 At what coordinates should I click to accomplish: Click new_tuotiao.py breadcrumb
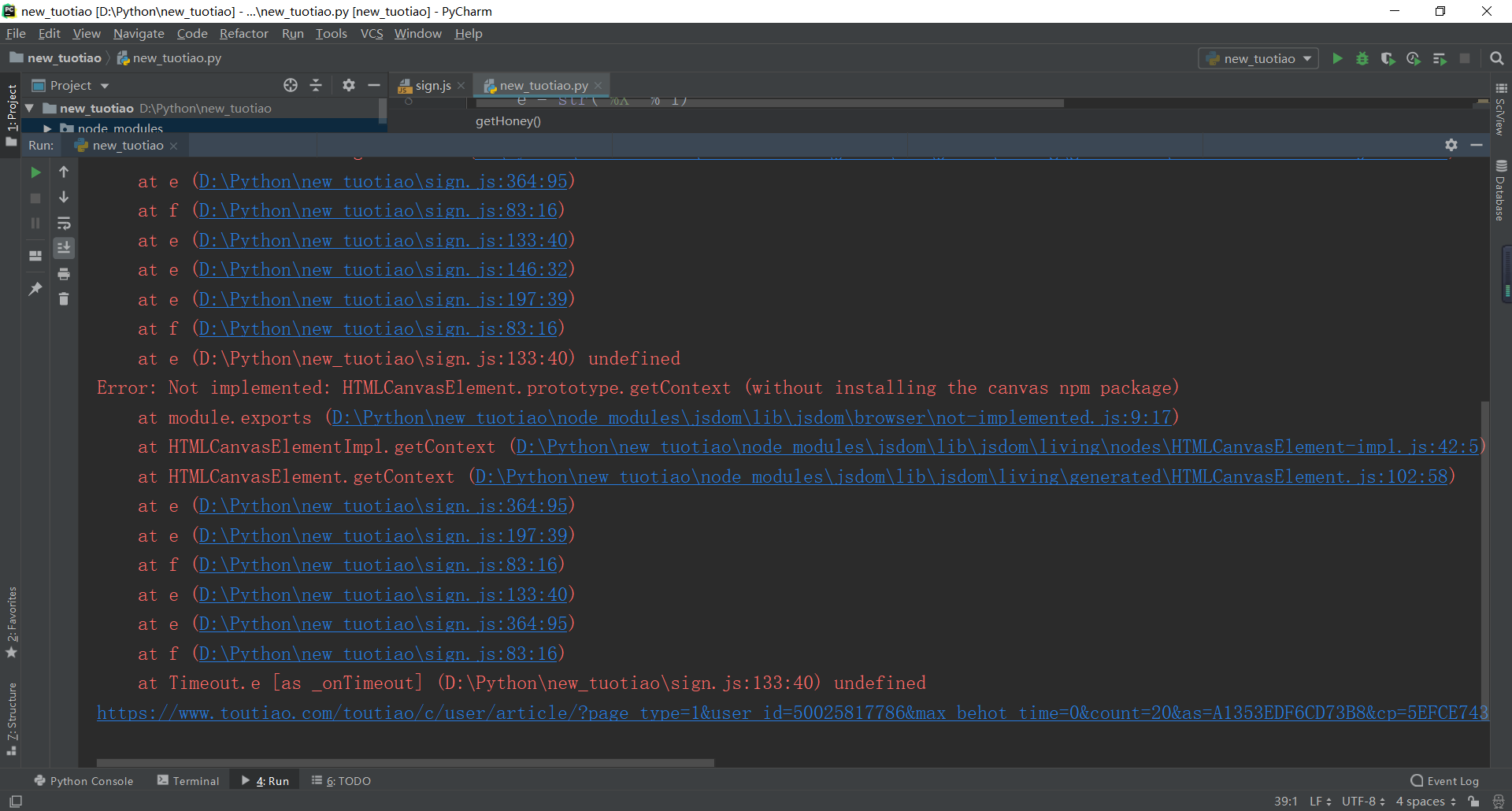point(169,58)
